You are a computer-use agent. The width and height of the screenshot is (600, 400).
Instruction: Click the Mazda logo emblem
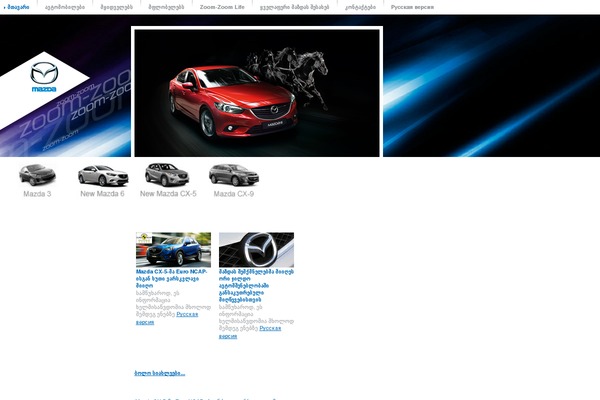(x=44, y=77)
